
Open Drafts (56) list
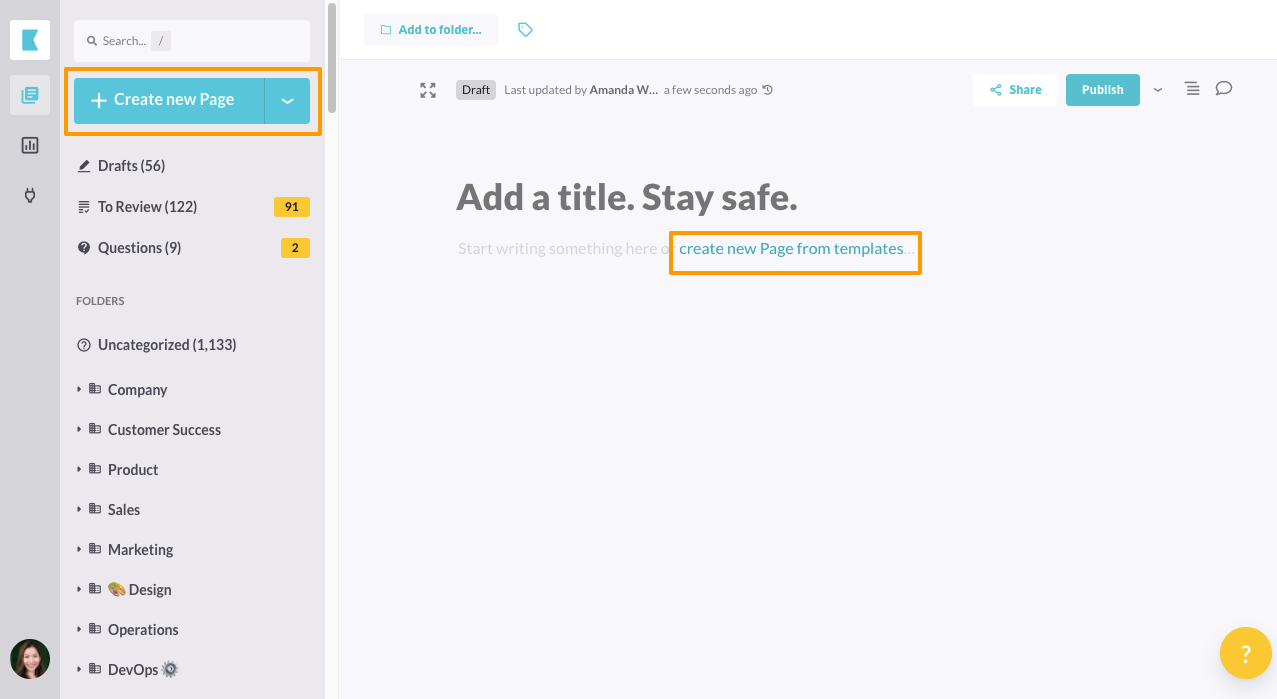[x=131, y=166]
